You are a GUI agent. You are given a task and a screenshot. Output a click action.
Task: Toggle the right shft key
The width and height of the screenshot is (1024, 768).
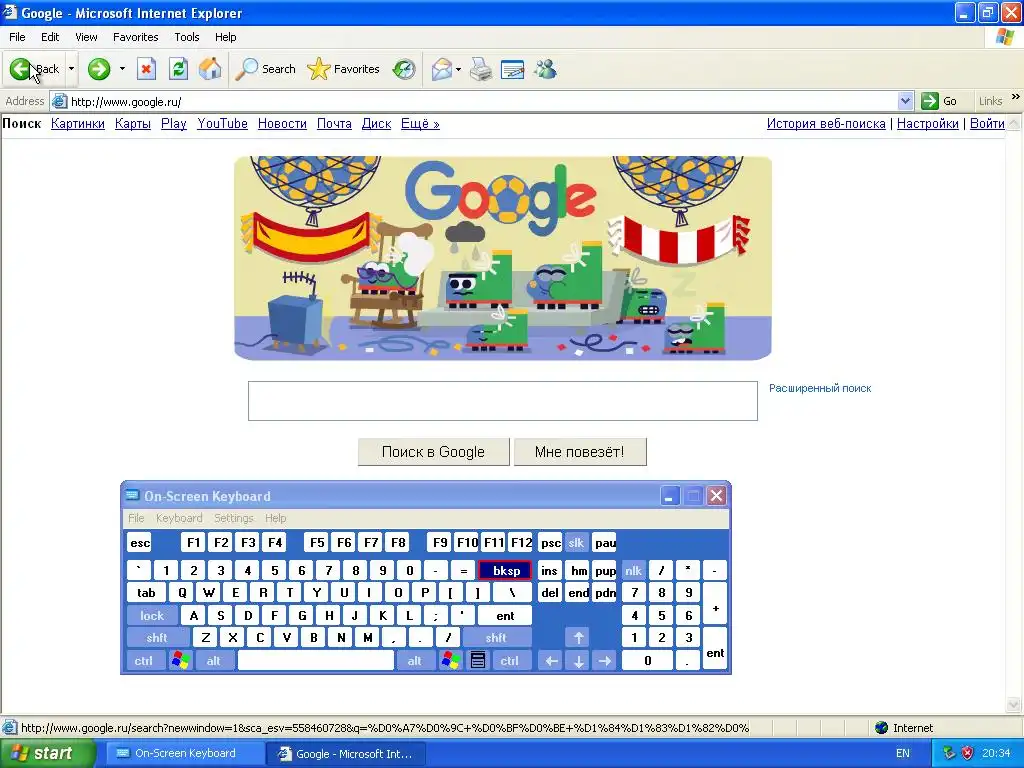(x=496, y=637)
